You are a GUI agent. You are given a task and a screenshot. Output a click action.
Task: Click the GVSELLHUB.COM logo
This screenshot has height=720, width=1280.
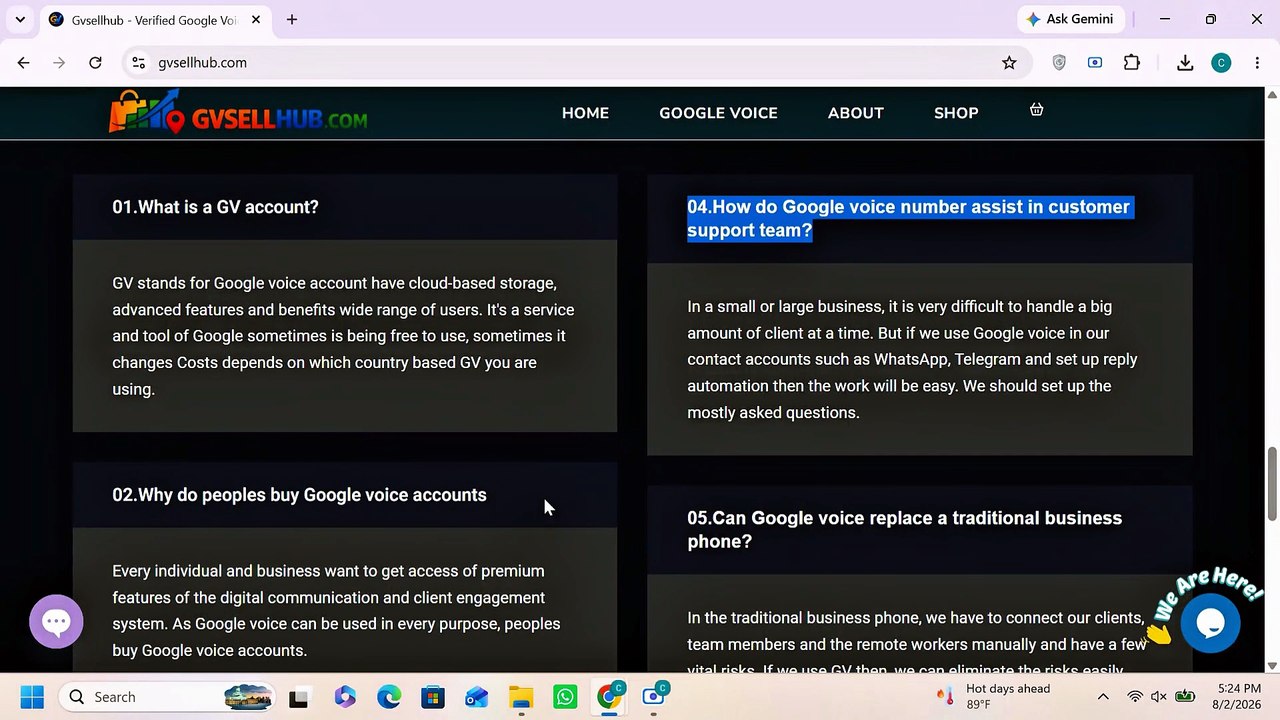238,113
